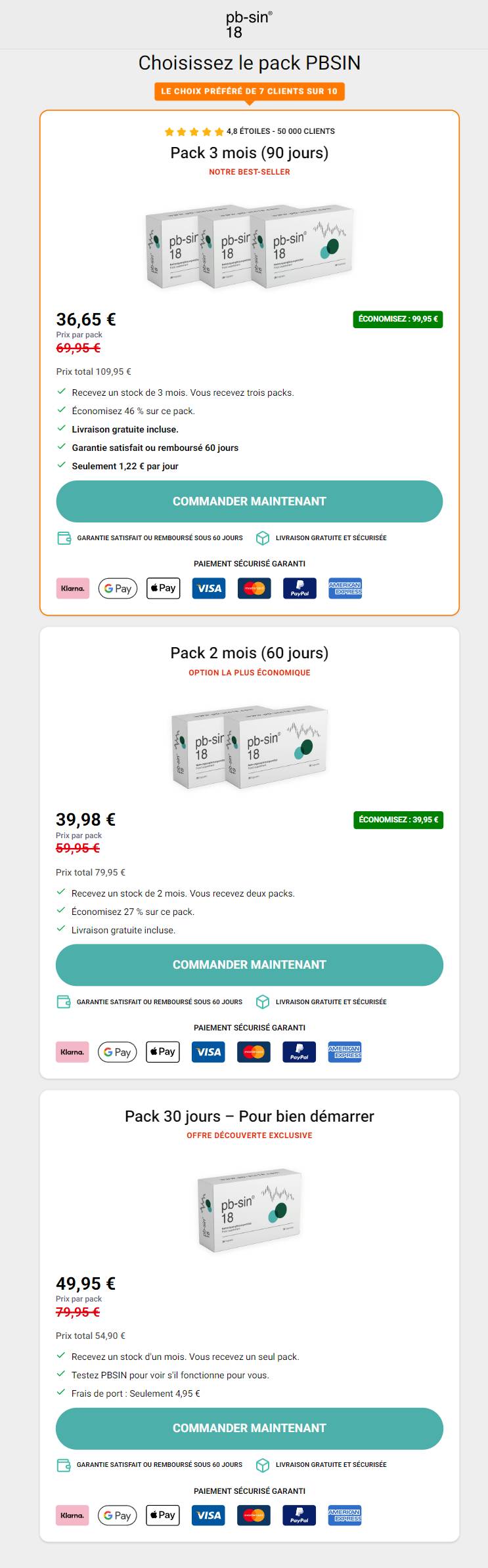
Task: Order the Pack 2 mois with Commander Maintenant
Action: tap(250, 965)
